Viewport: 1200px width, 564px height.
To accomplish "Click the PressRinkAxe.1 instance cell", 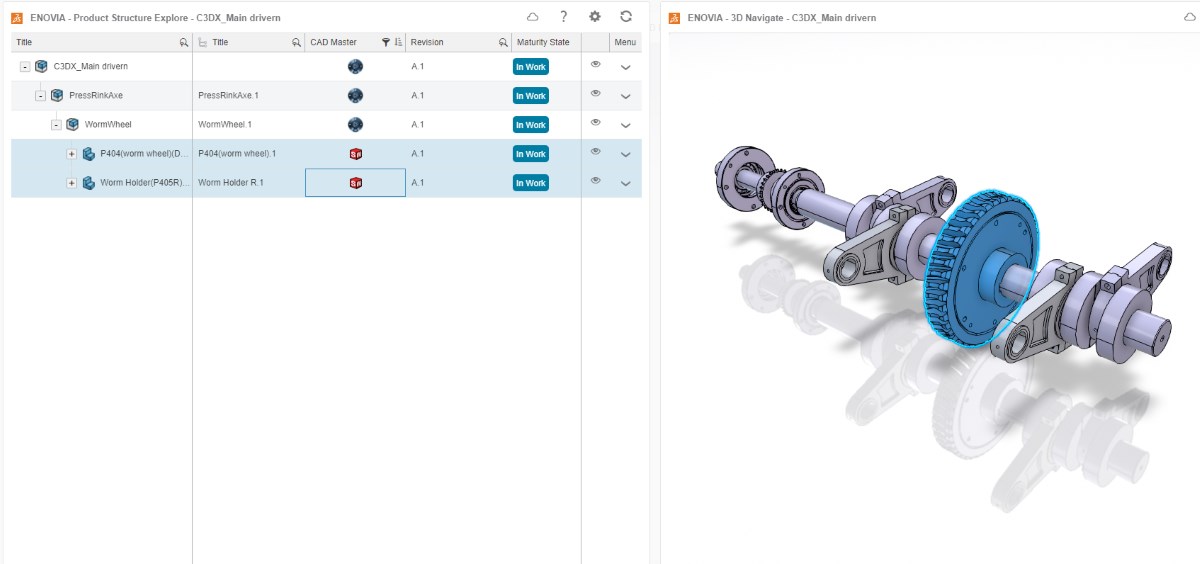I will coord(228,95).
